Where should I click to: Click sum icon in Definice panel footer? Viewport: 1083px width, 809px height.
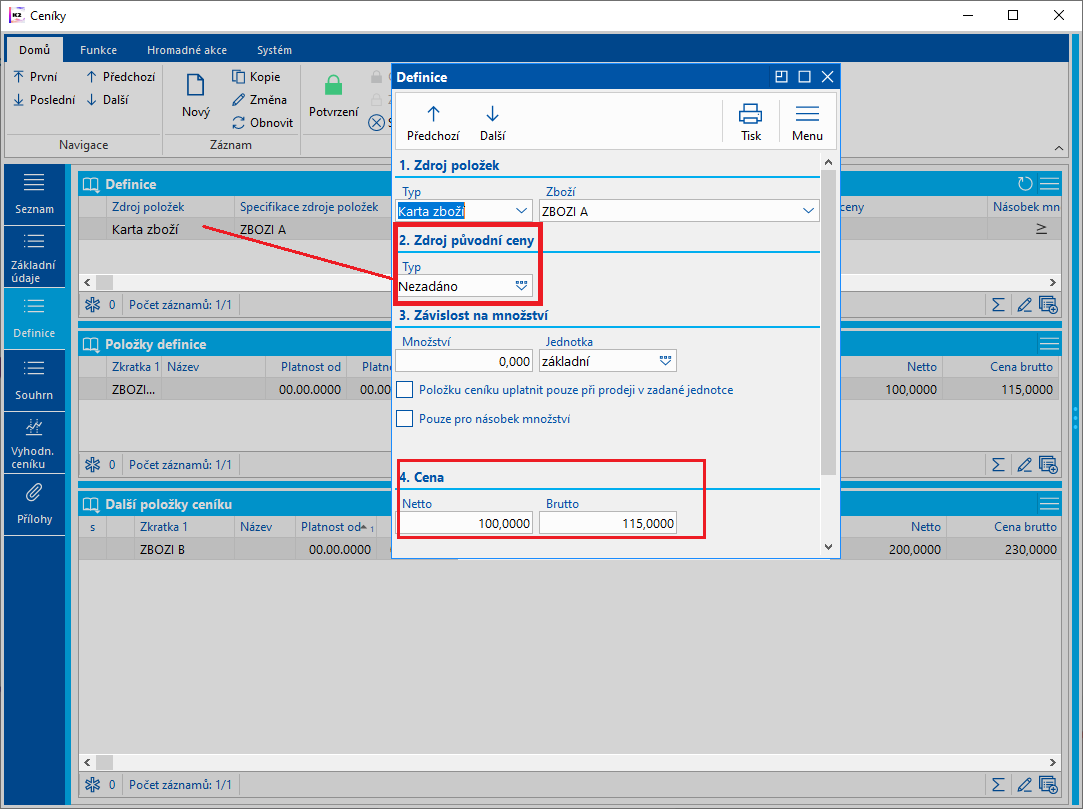point(998,304)
